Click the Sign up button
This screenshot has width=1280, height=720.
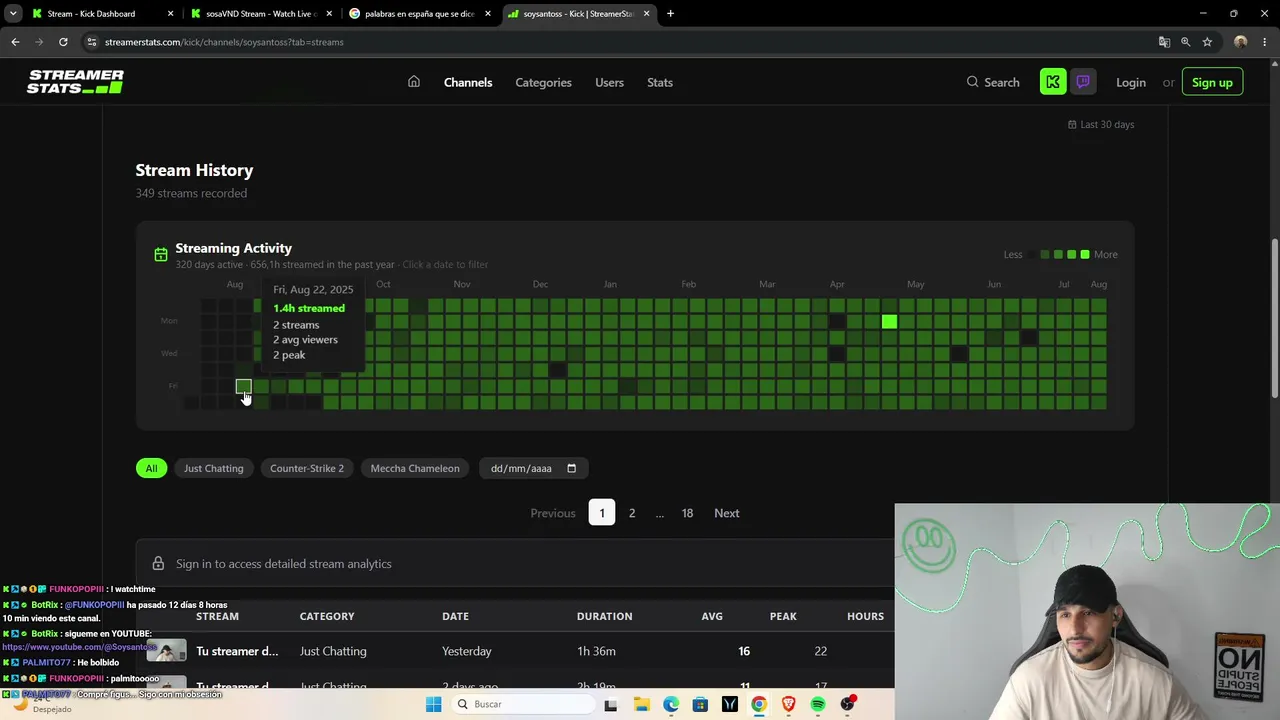(1212, 82)
